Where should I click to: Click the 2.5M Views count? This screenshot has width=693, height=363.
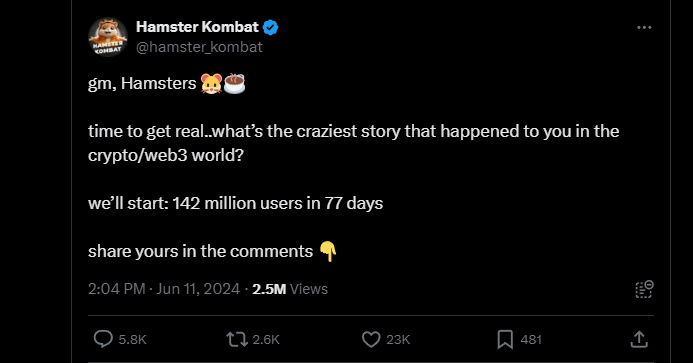tap(290, 289)
